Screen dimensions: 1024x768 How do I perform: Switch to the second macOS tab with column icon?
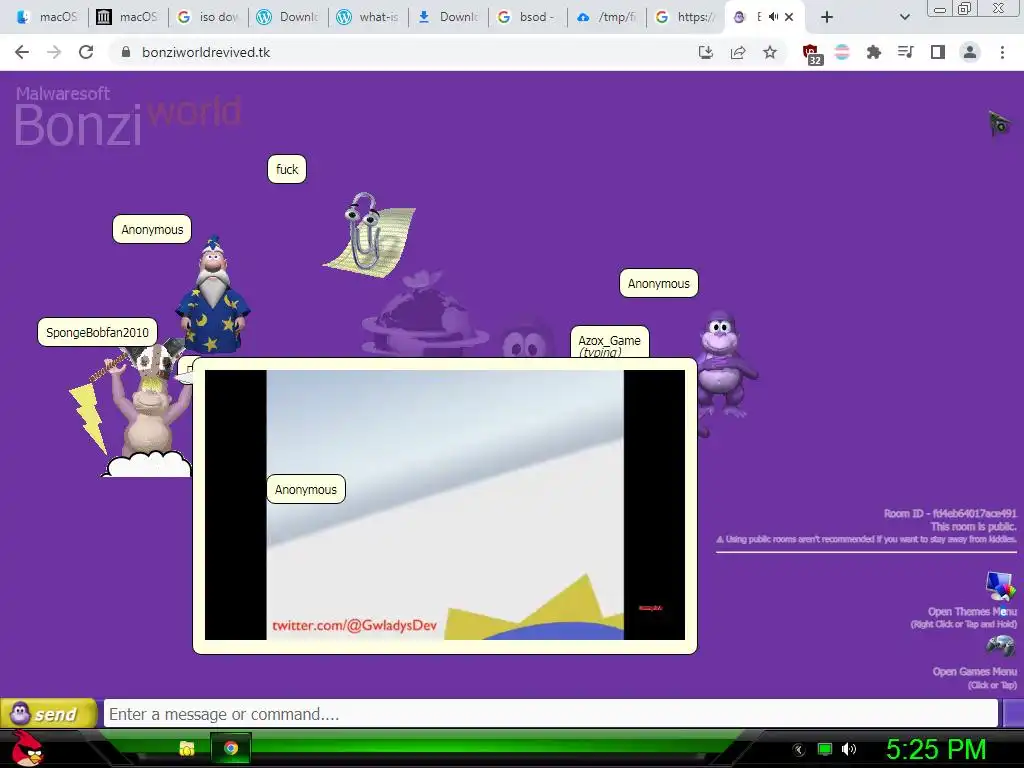pyautogui.click(x=127, y=17)
